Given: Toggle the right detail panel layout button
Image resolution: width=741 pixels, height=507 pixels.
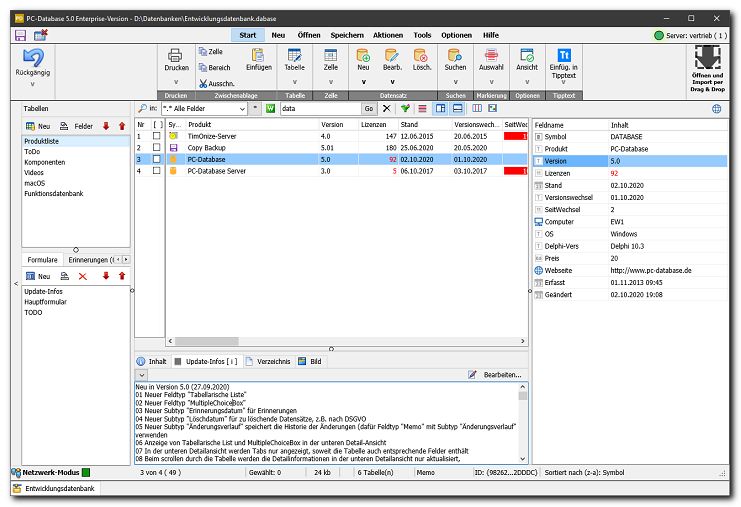Looking at the screenshot, I should [x=440, y=108].
